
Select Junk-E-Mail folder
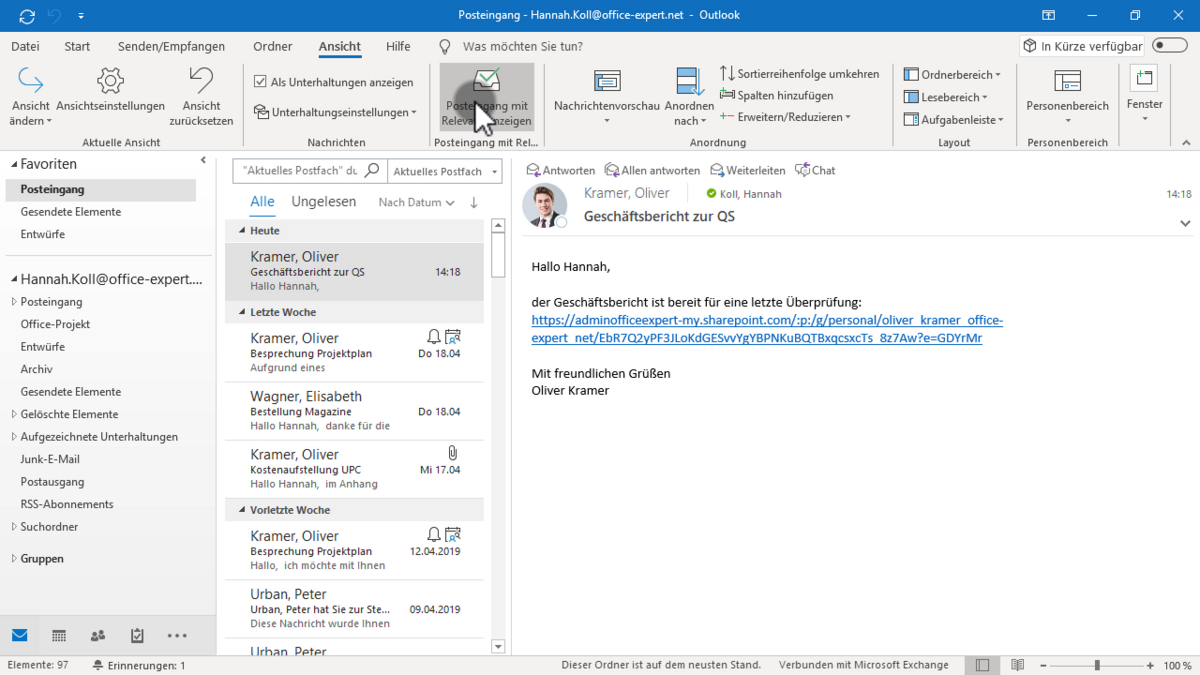click(50, 460)
